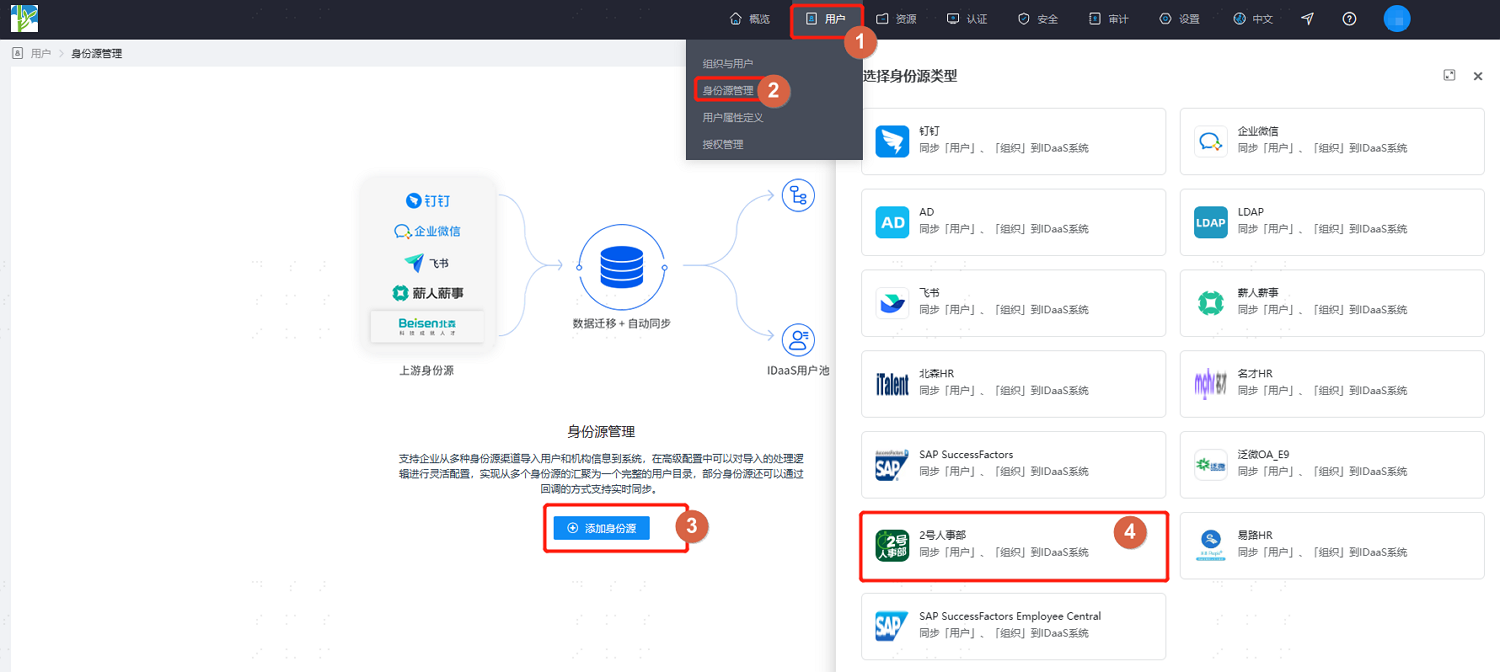Choose SAP SuccessFactors Employee Central card
This screenshot has width=1500, height=672.
[x=1013, y=627]
